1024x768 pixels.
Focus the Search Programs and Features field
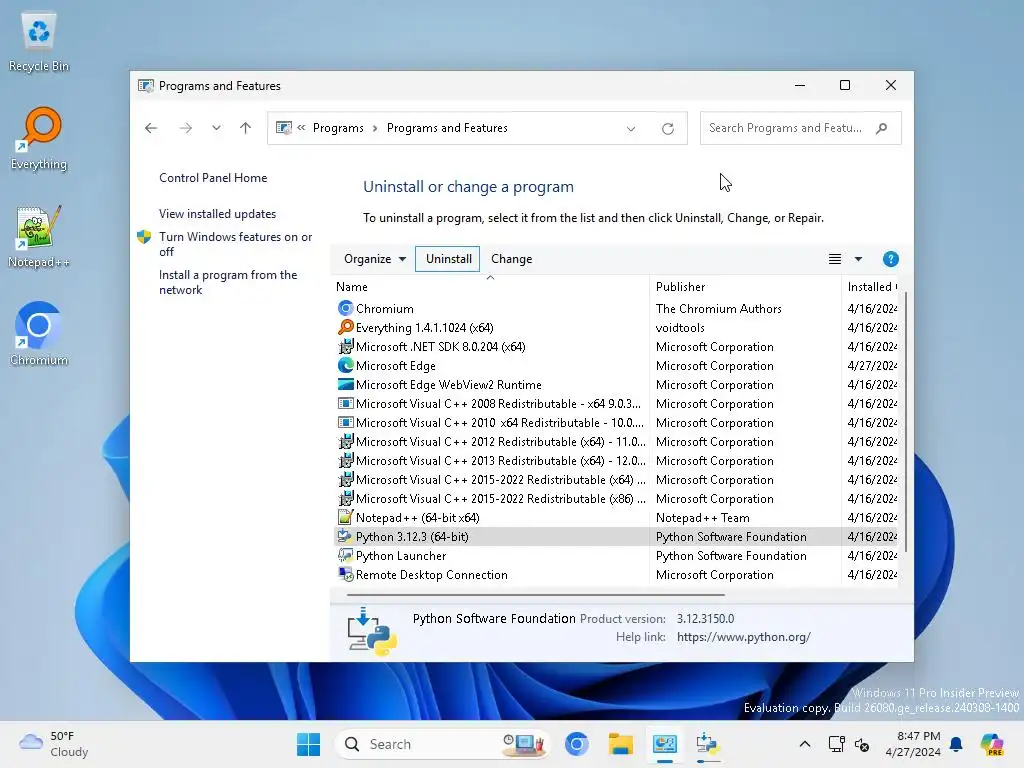pyautogui.click(x=801, y=128)
